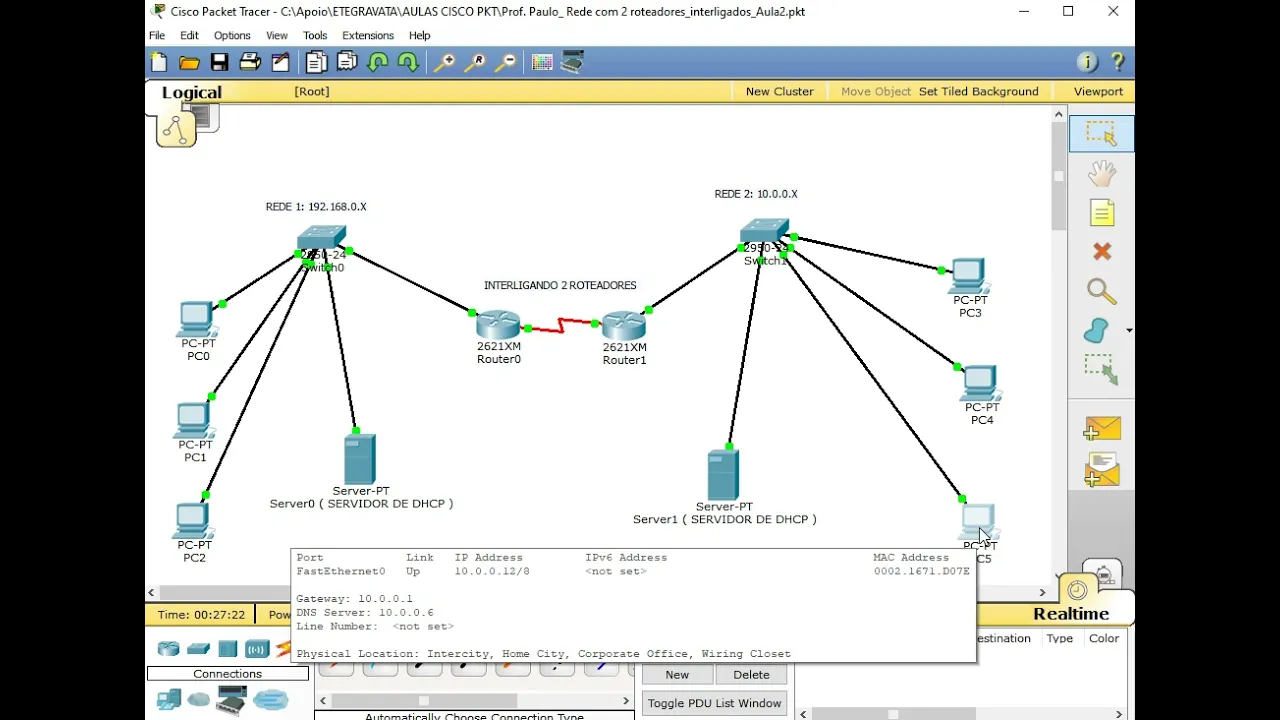Switch to the Logical workspace tab
This screenshot has width=1280, height=720.
[x=191, y=93]
